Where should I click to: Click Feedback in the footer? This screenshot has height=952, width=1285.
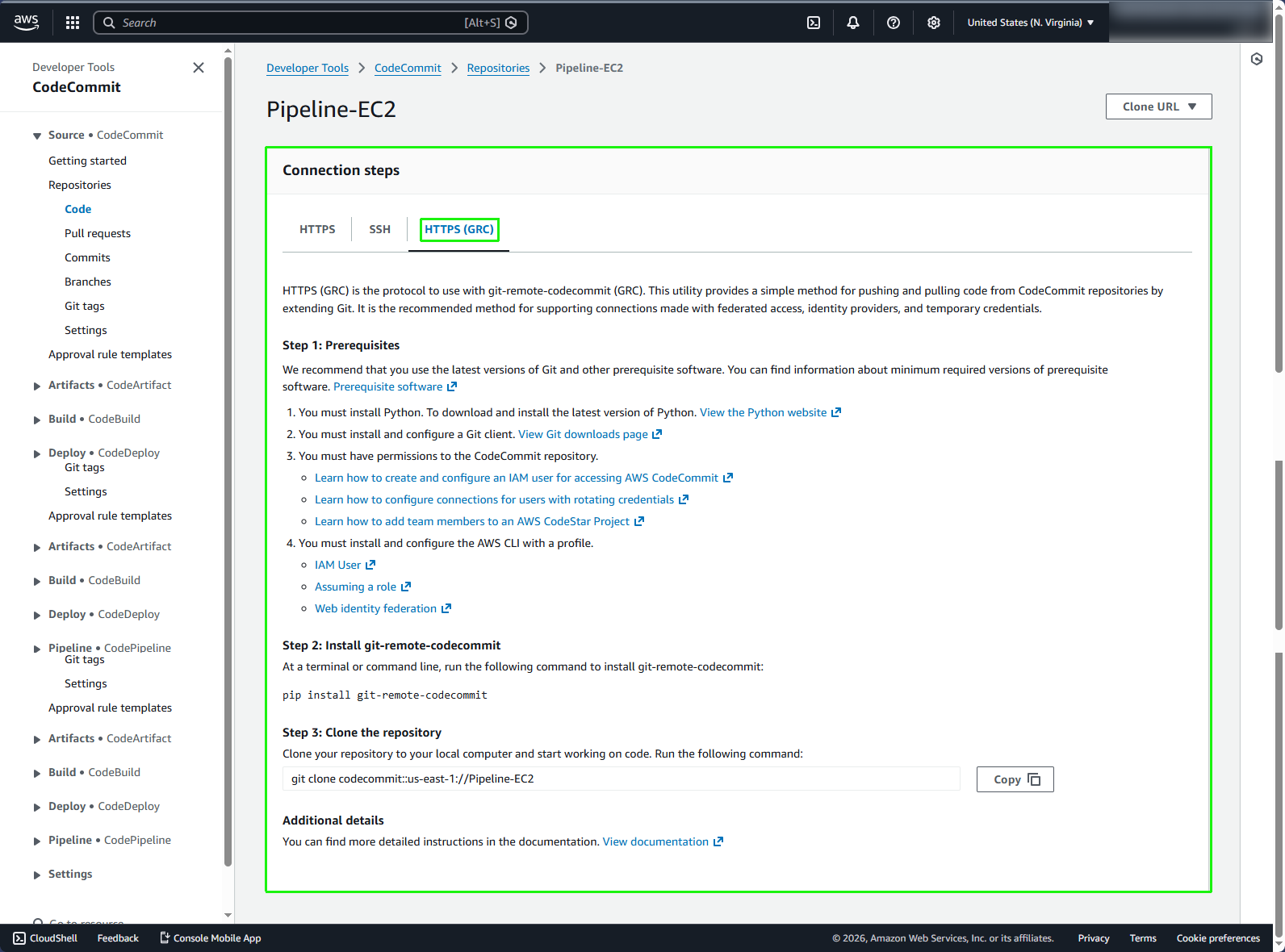coord(118,938)
